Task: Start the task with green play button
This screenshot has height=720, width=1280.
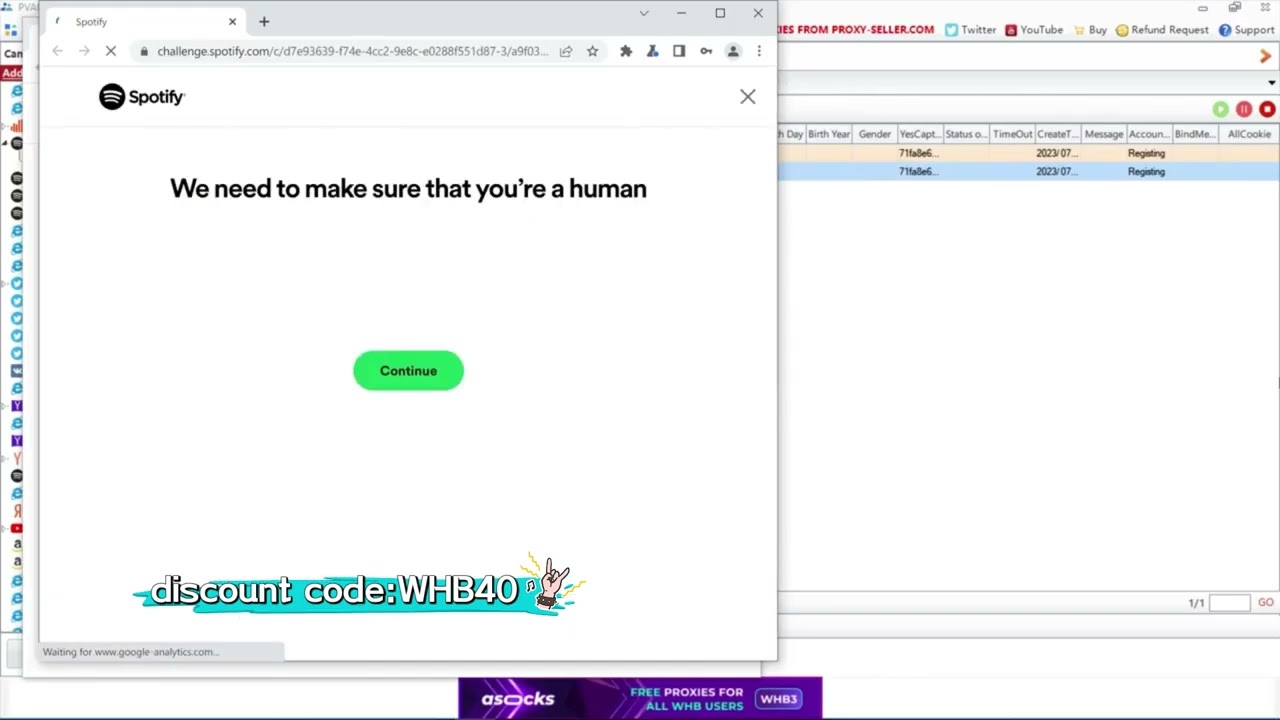Action: [x=1221, y=110]
